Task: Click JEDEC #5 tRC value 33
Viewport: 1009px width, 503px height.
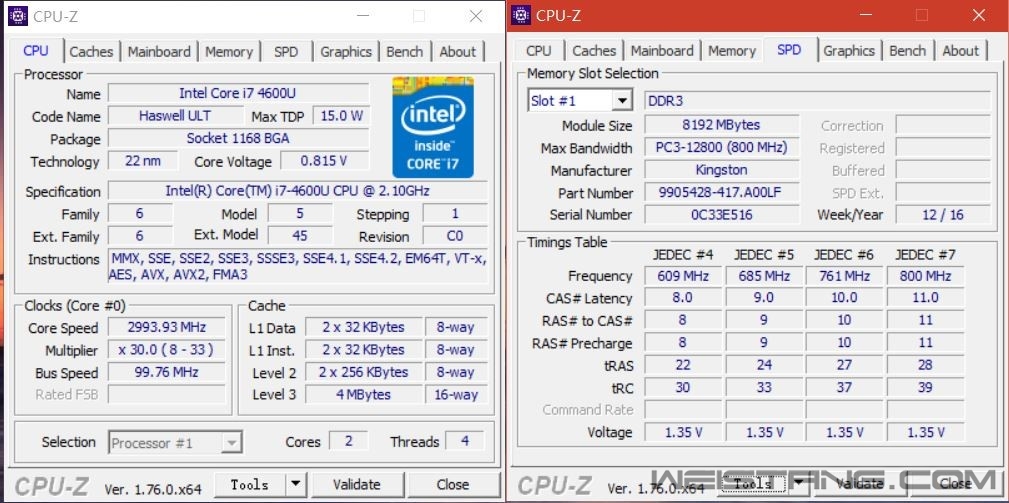Action: click(x=764, y=387)
